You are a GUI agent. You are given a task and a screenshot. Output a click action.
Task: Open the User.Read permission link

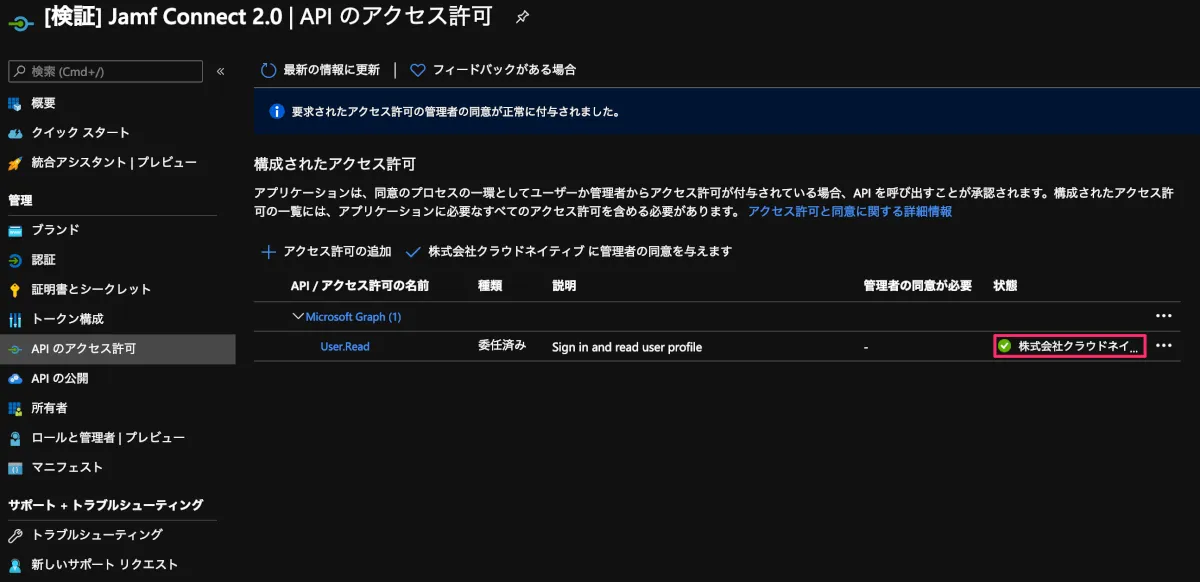(345, 347)
